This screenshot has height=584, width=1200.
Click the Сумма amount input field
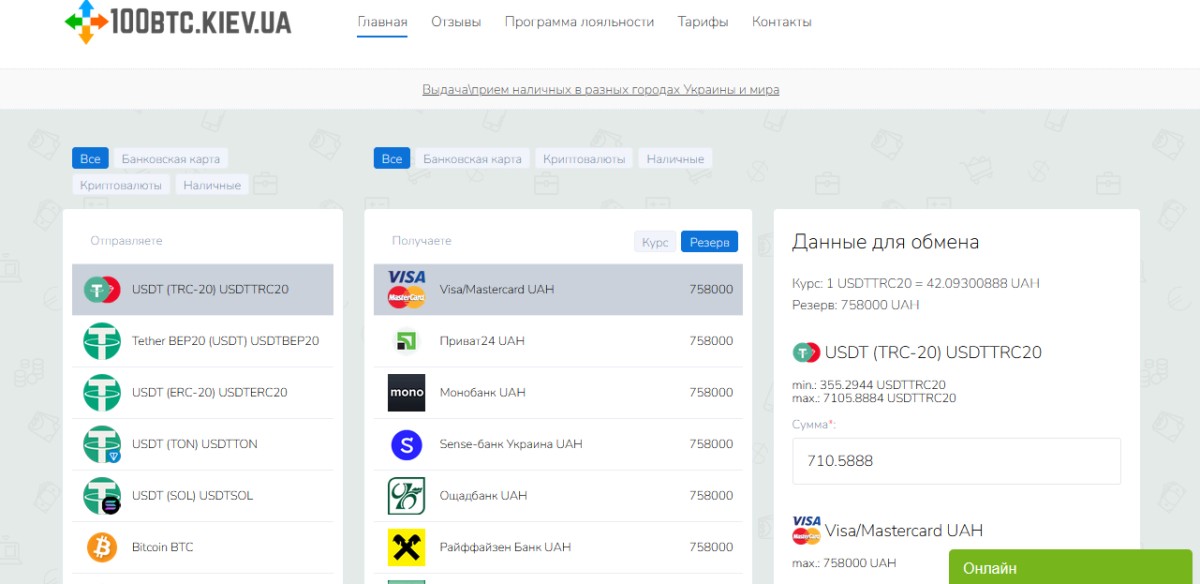pyautogui.click(x=956, y=461)
